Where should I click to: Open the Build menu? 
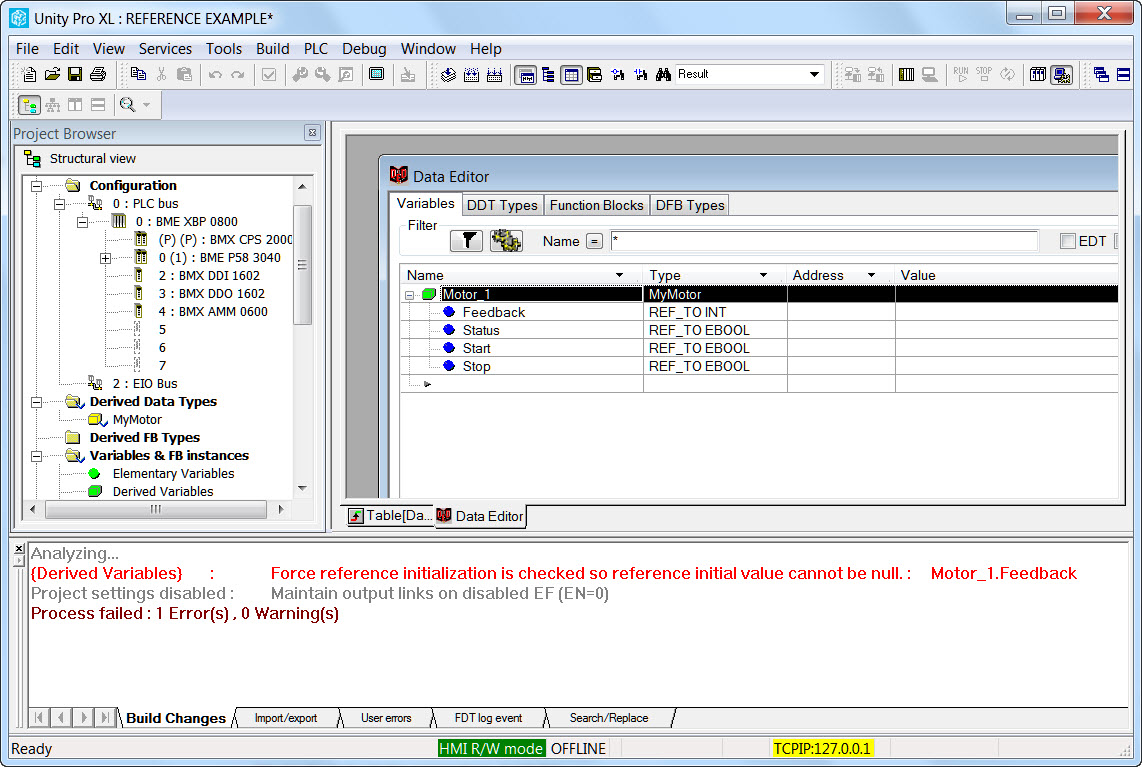pyautogui.click(x=272, y=49)
